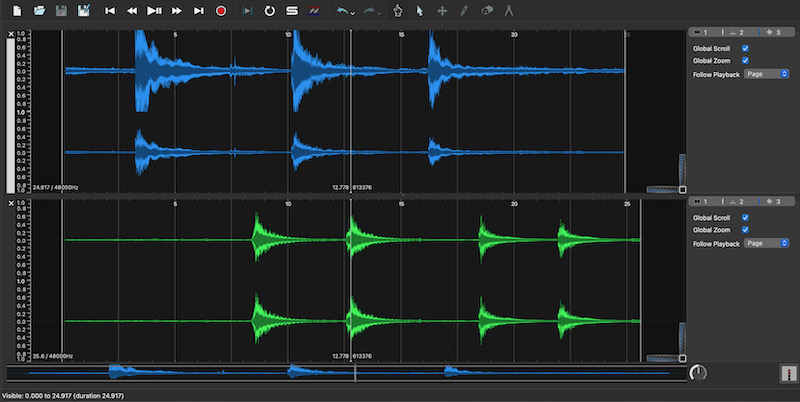Rewind playback
The height and width of the screenshot is (402, 800).
[132, 10]
